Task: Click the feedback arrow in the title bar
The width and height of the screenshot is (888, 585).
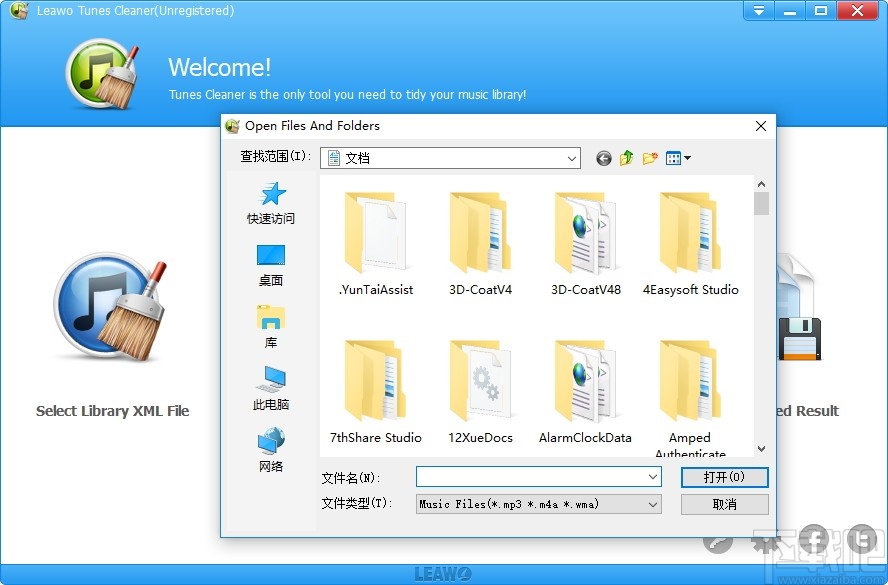Action: (x=758, y=11)
